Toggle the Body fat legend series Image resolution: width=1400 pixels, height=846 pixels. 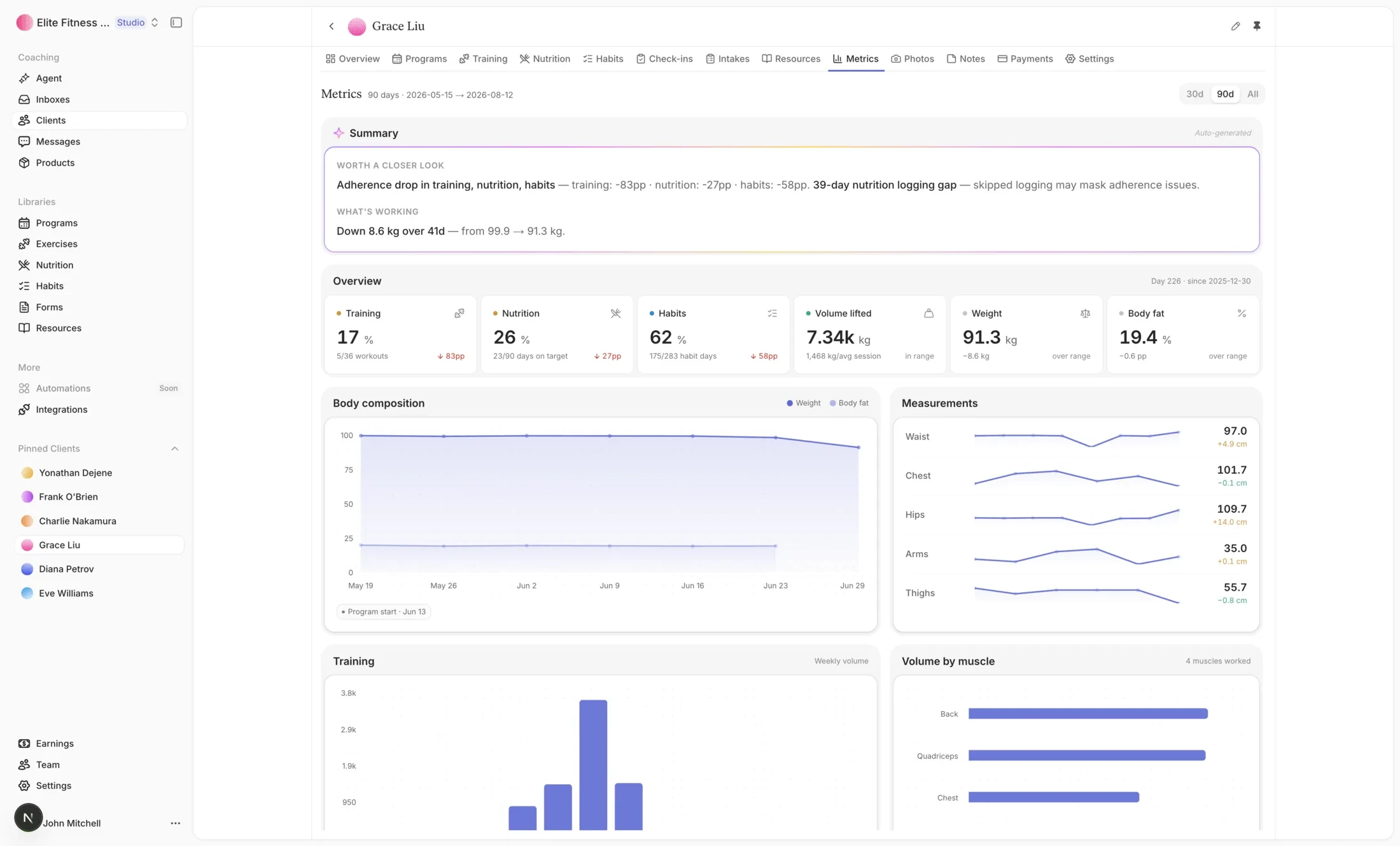tap(849, 403)
